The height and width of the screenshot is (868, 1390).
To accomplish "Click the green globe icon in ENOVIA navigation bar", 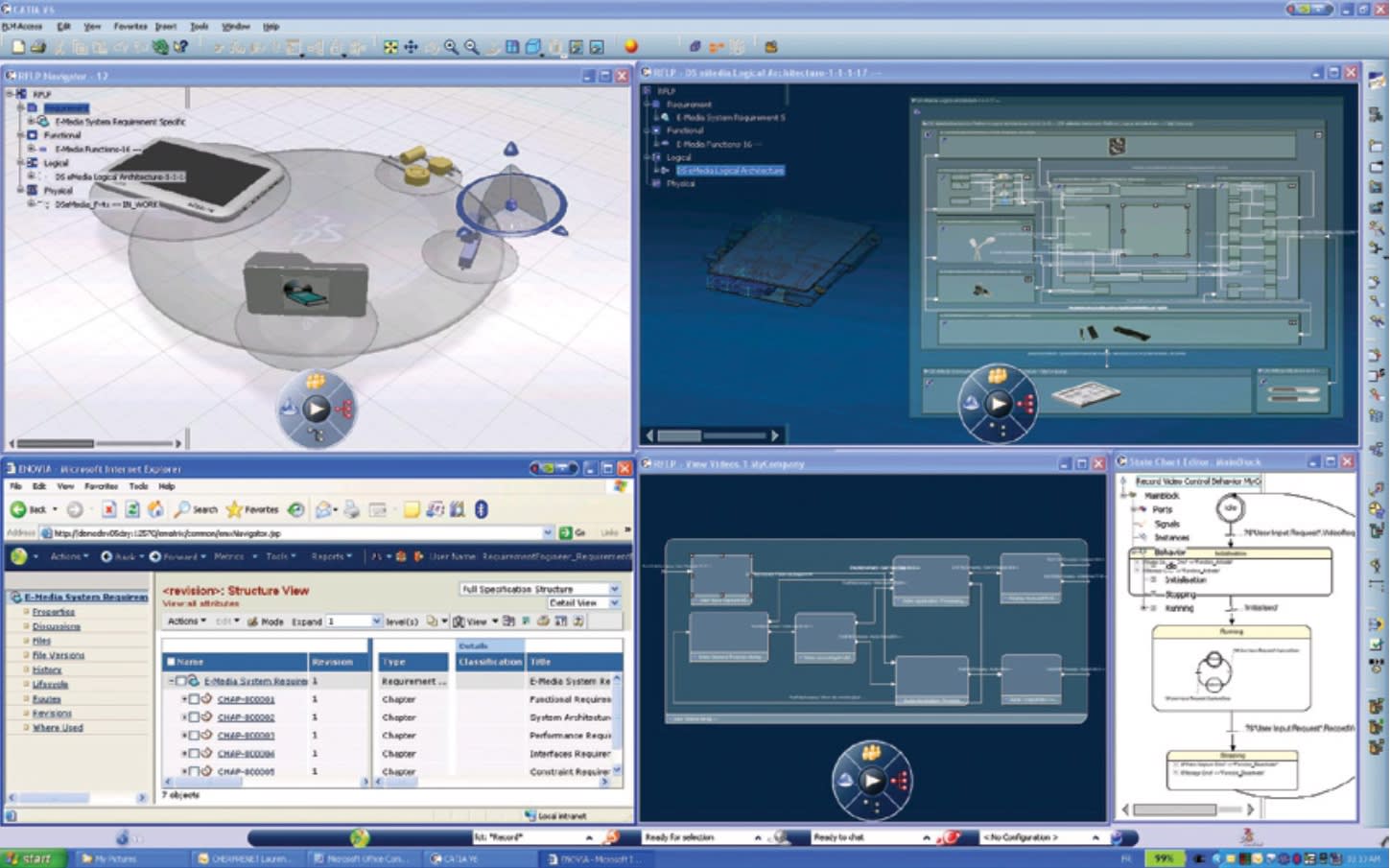I will pos(18,555).
